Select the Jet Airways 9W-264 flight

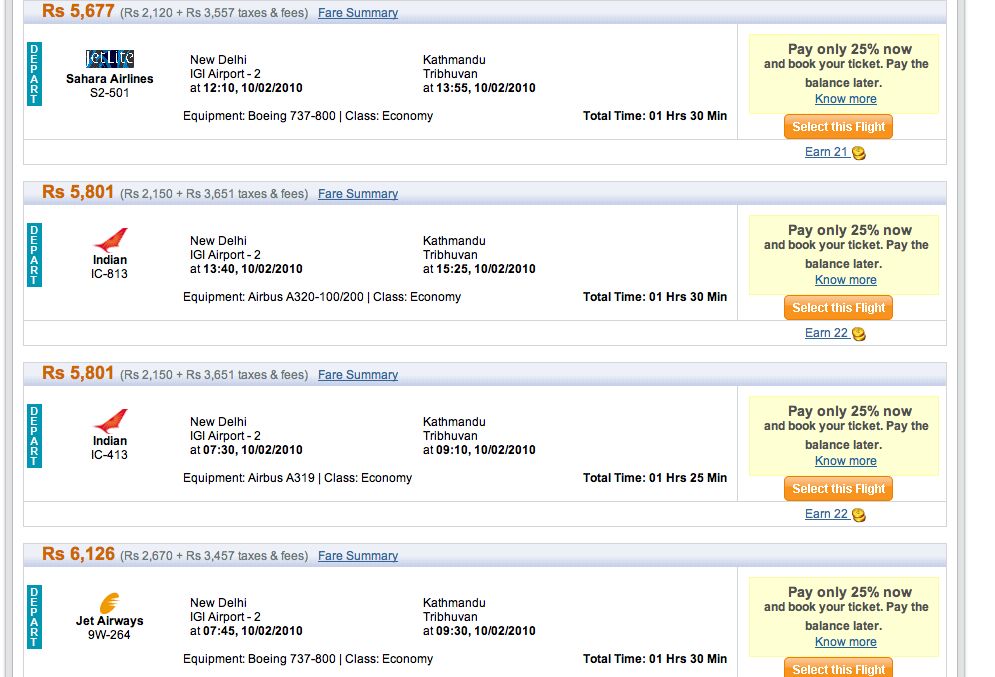[x=838, y=668]
